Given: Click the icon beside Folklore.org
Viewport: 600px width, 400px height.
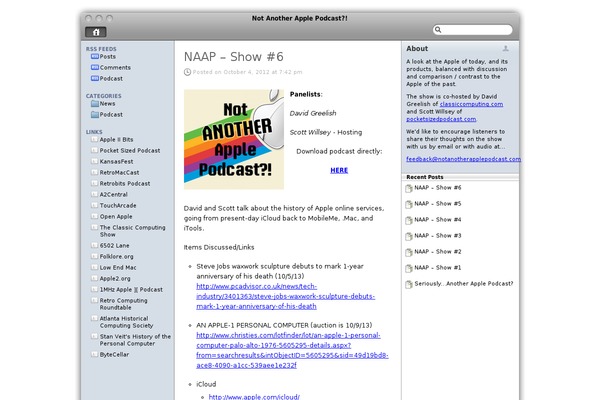Looking at the screenshot, I should (95, 256).
